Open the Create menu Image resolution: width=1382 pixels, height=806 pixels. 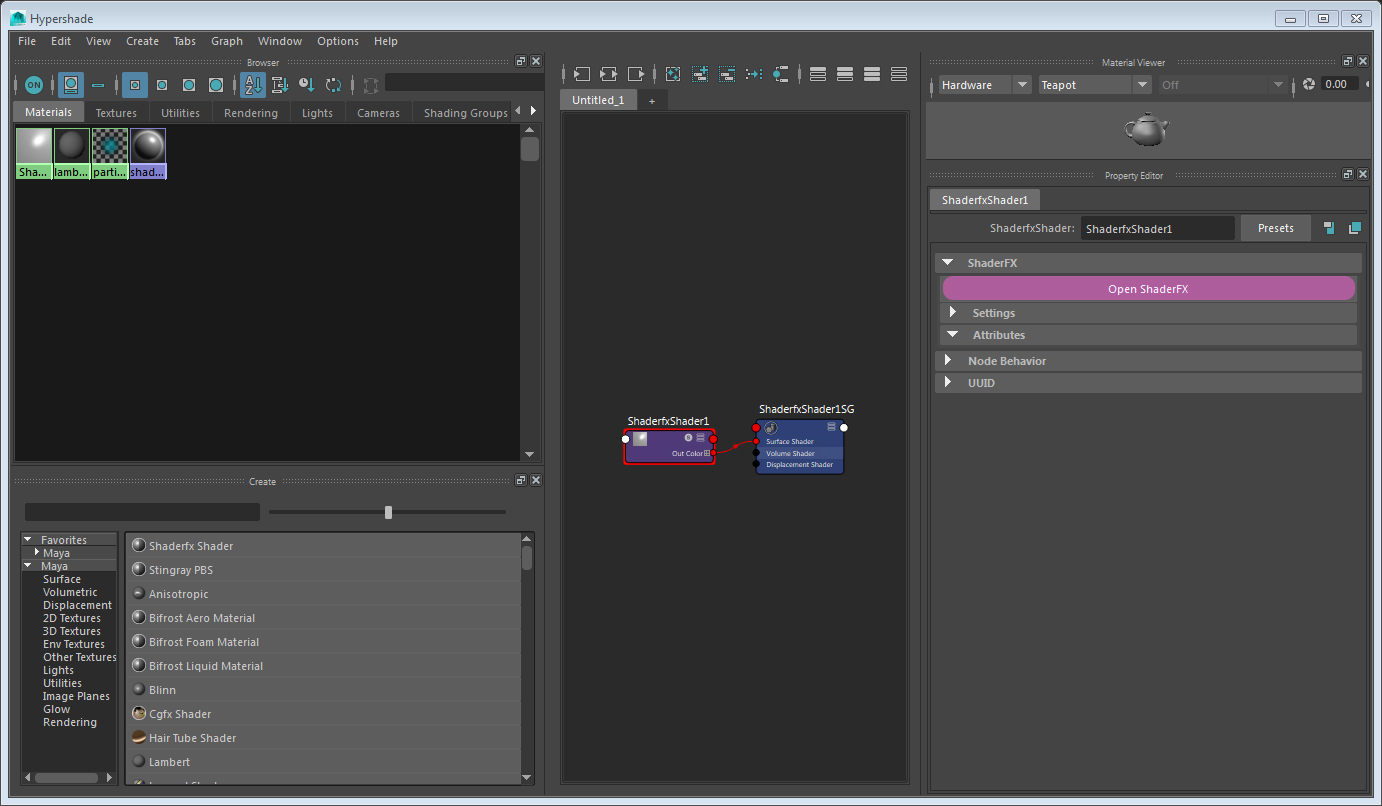coord(142,41)
